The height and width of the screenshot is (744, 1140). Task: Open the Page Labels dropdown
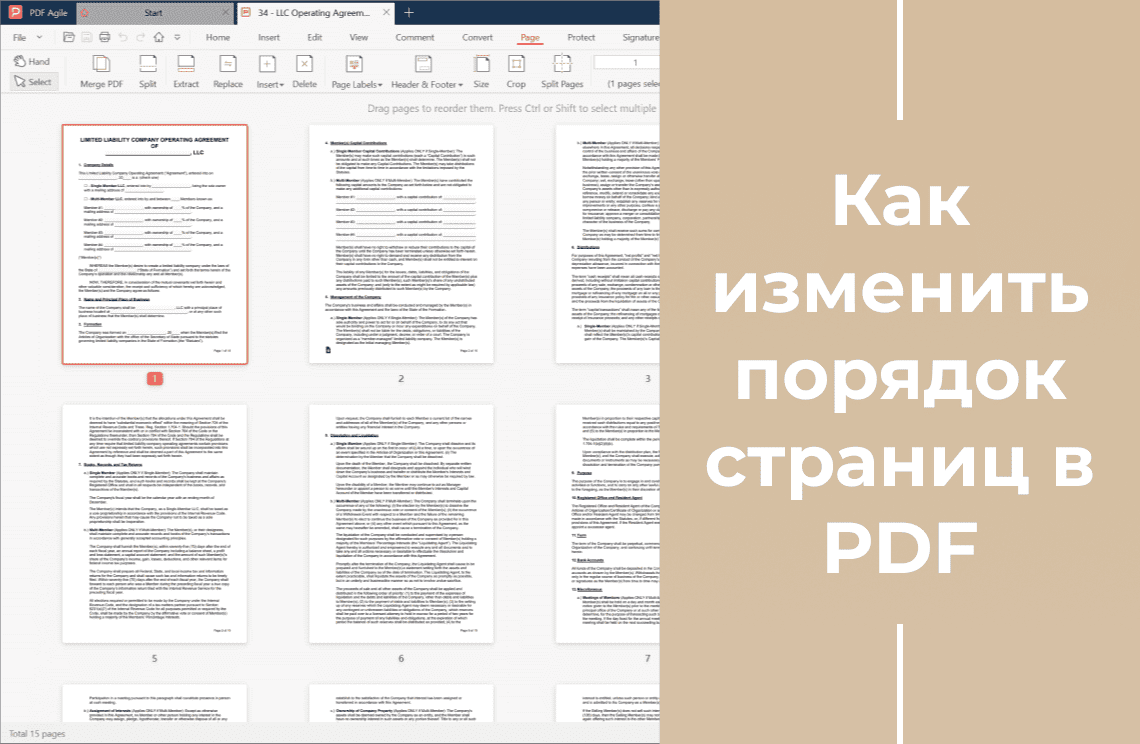[x=355, y=84]
